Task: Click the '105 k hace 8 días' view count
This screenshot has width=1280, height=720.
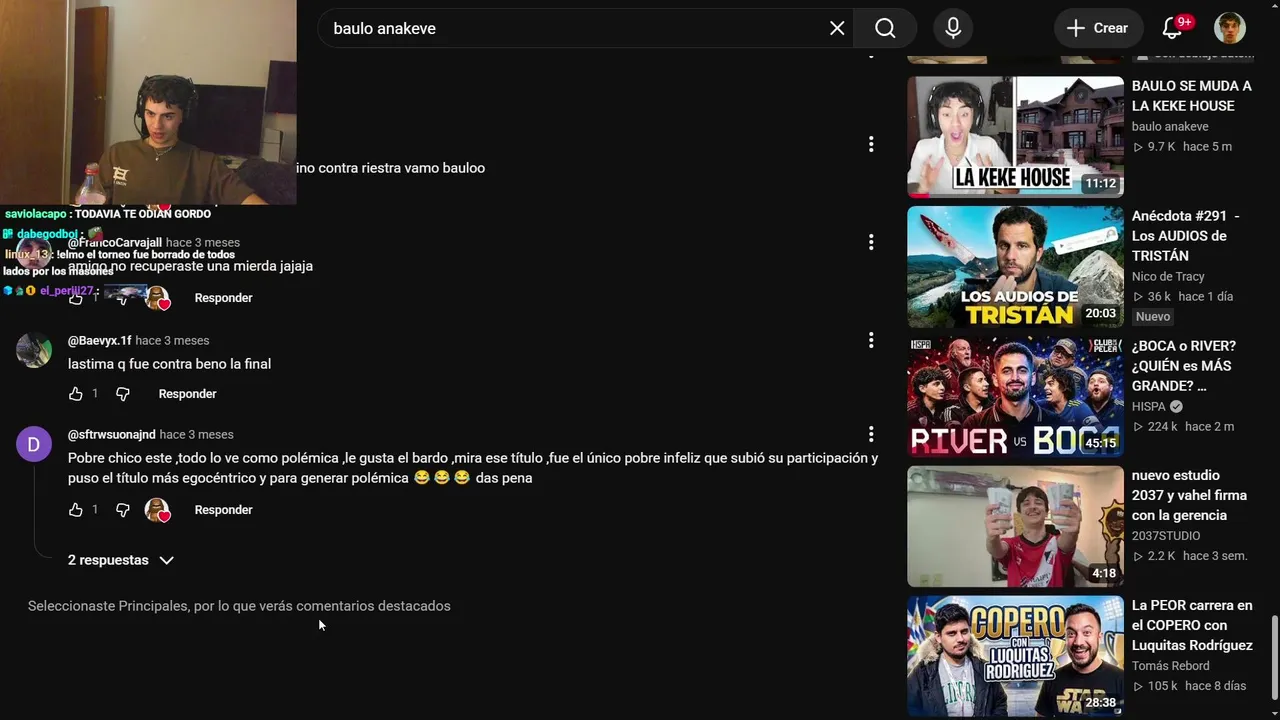Action: [1189, 686]
